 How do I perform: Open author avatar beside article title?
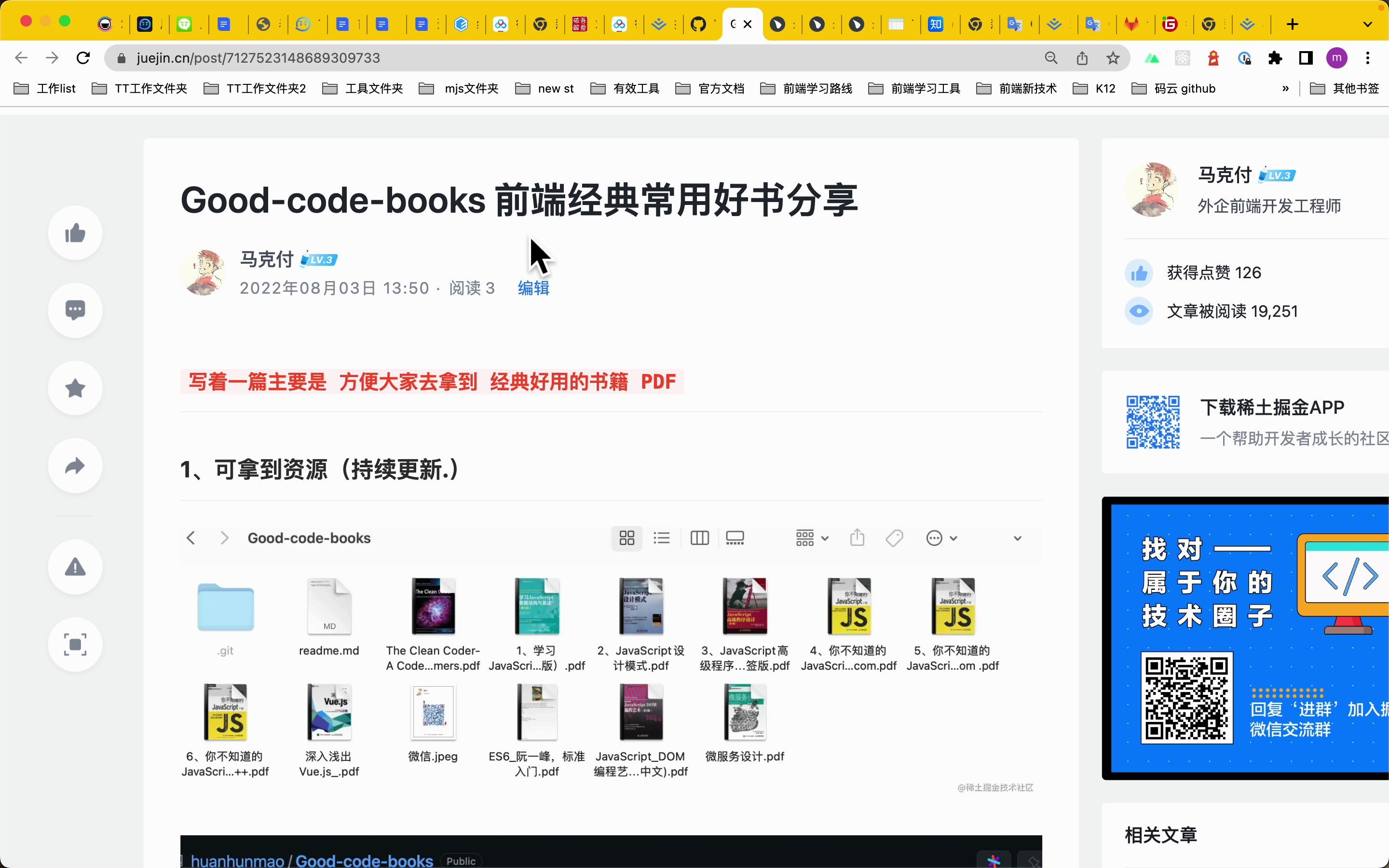204,272
